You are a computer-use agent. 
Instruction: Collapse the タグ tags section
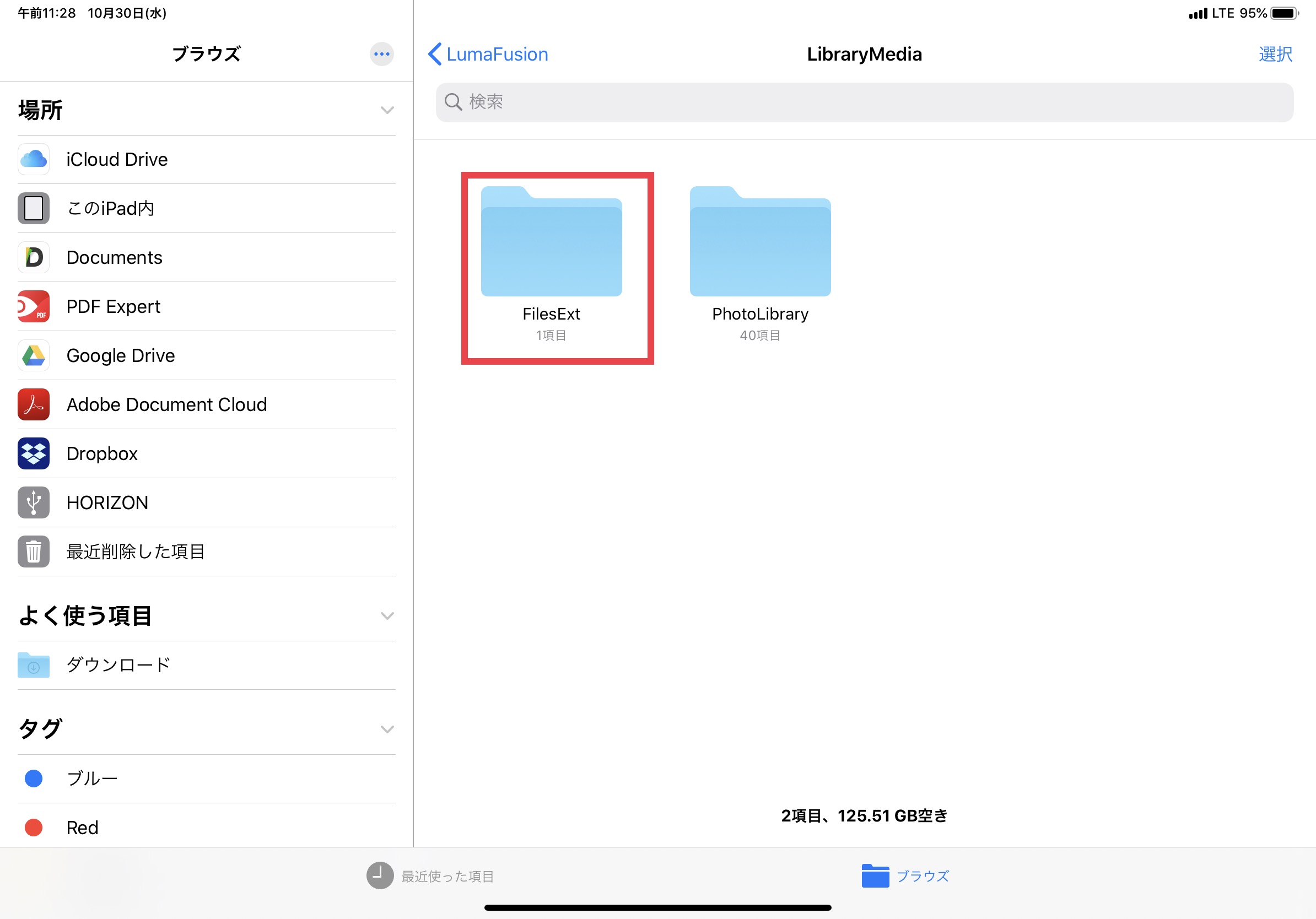[387, 729]
